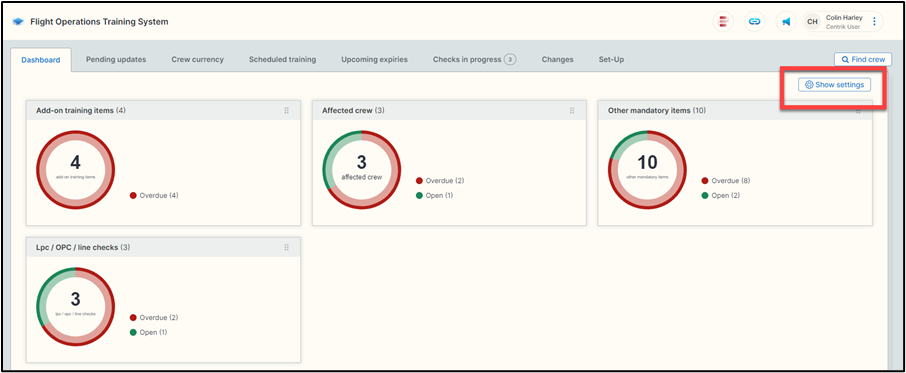Go to the Set-Up tab
The image size is (906, 373).
pos(611,59)
